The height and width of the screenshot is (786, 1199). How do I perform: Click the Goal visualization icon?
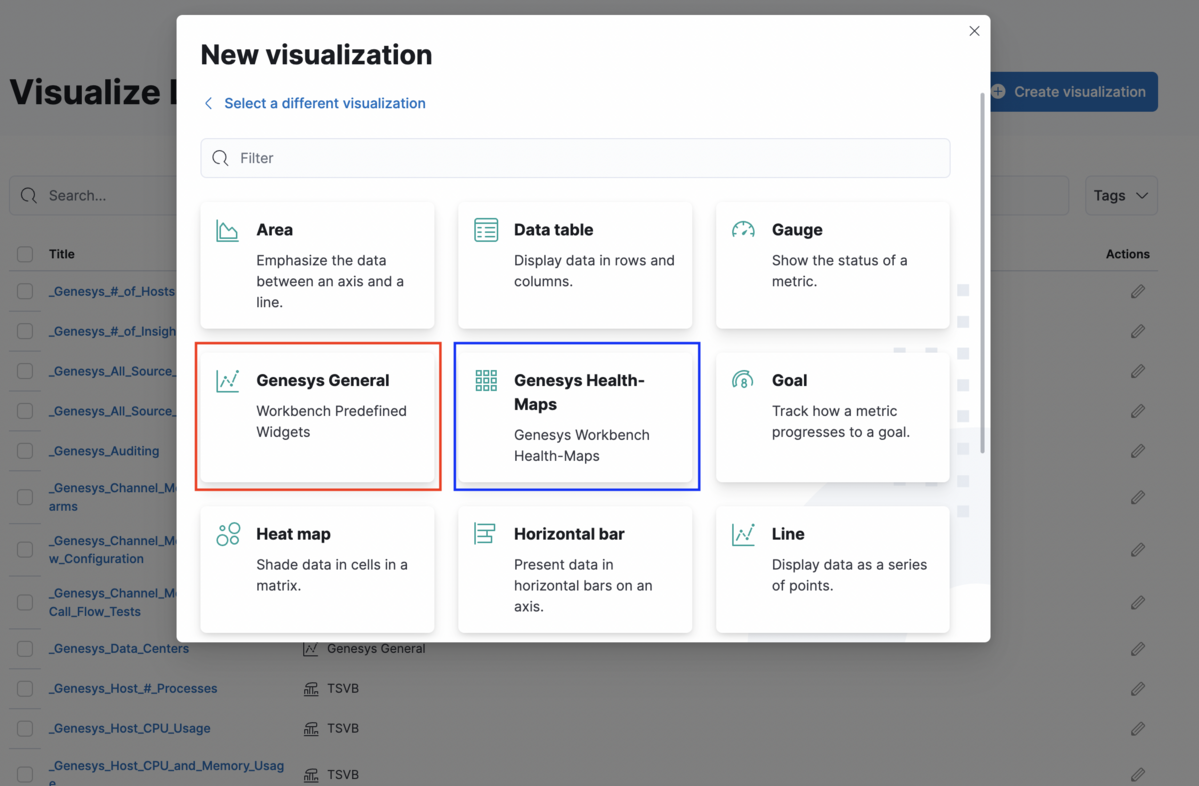point(742,379)
